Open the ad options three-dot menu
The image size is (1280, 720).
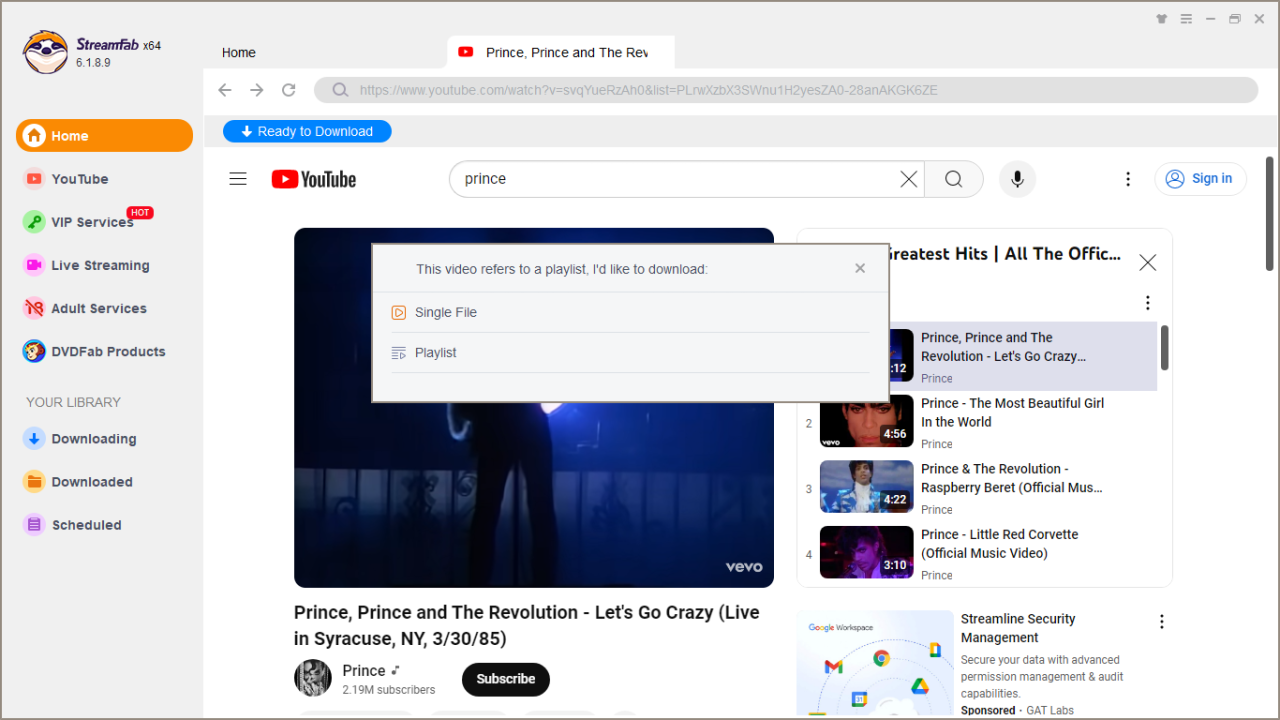pyautogui.click(x=1162, y=622)
